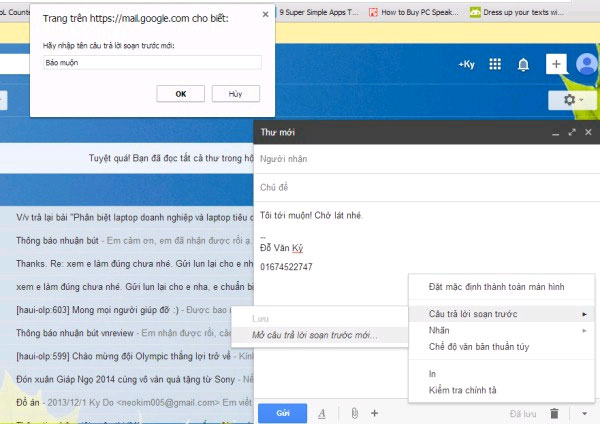Viewport: 600px width, 424px height.
Task: Switch to the 'How to Buy PC Speak...' tab
Action: pos(414,12)
